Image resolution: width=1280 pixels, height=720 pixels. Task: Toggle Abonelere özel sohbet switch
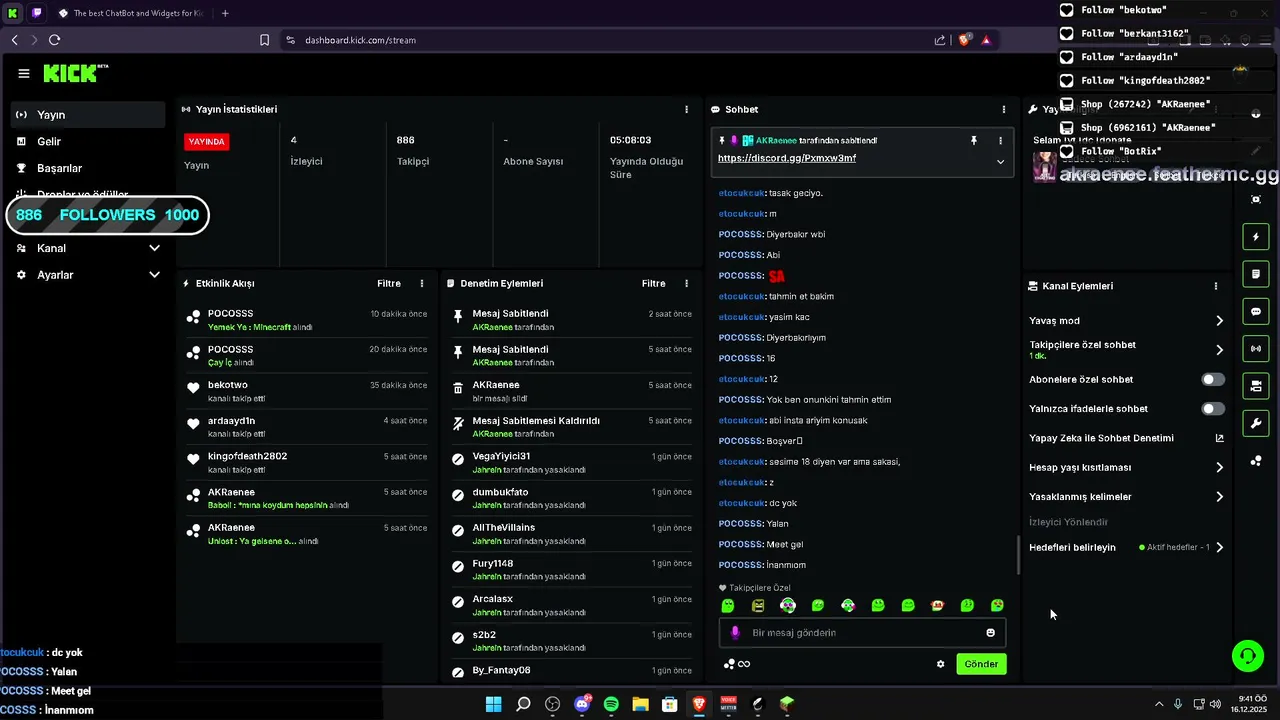click(1213, 380)
